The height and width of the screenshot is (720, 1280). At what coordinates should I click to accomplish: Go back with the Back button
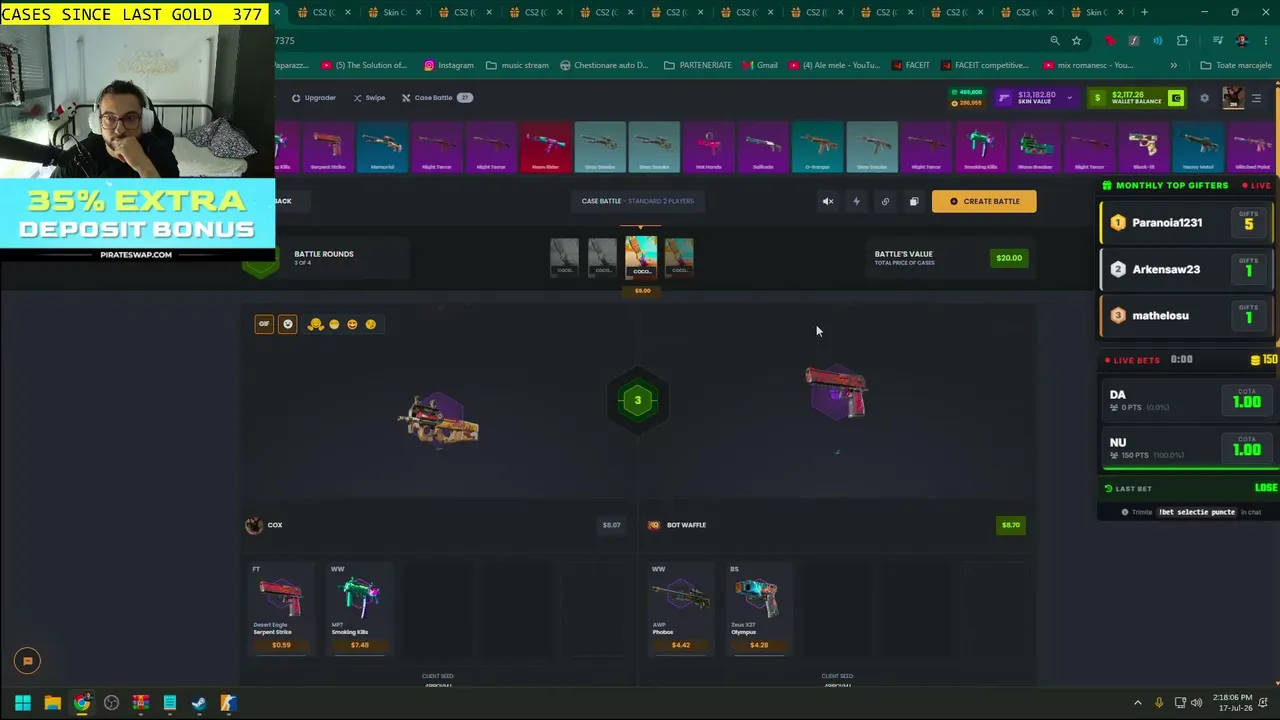pos(283,201)
